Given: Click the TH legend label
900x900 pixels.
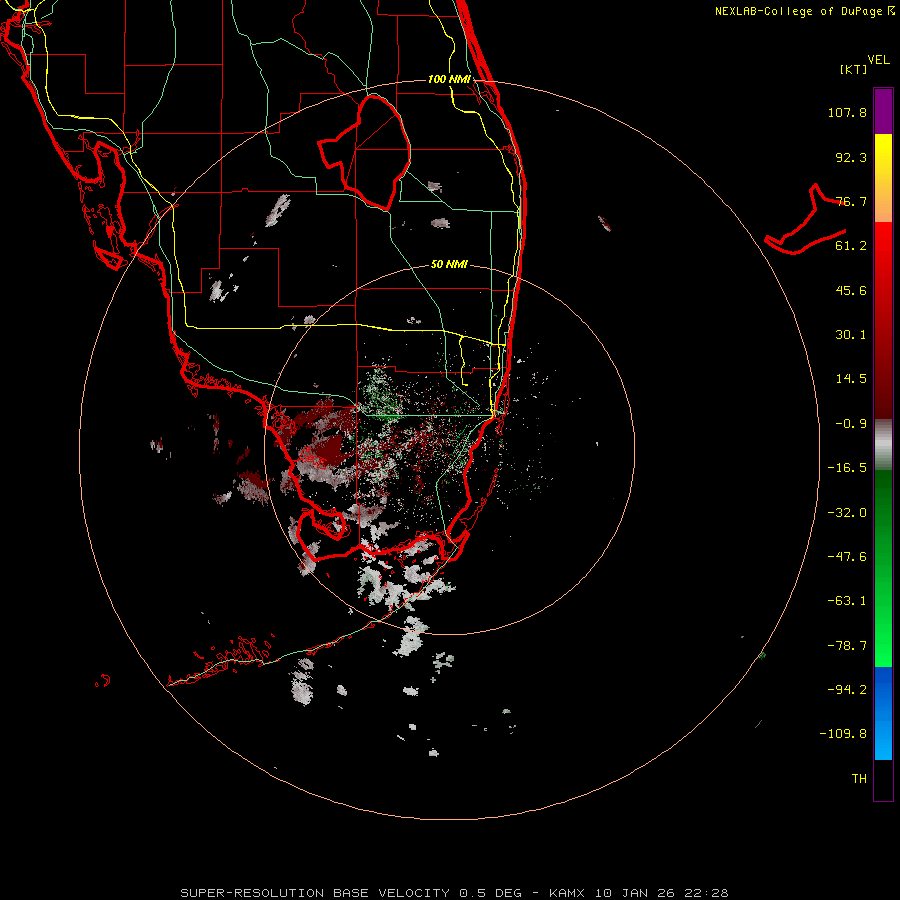Looking at the screenshot, I should point(859,779).
